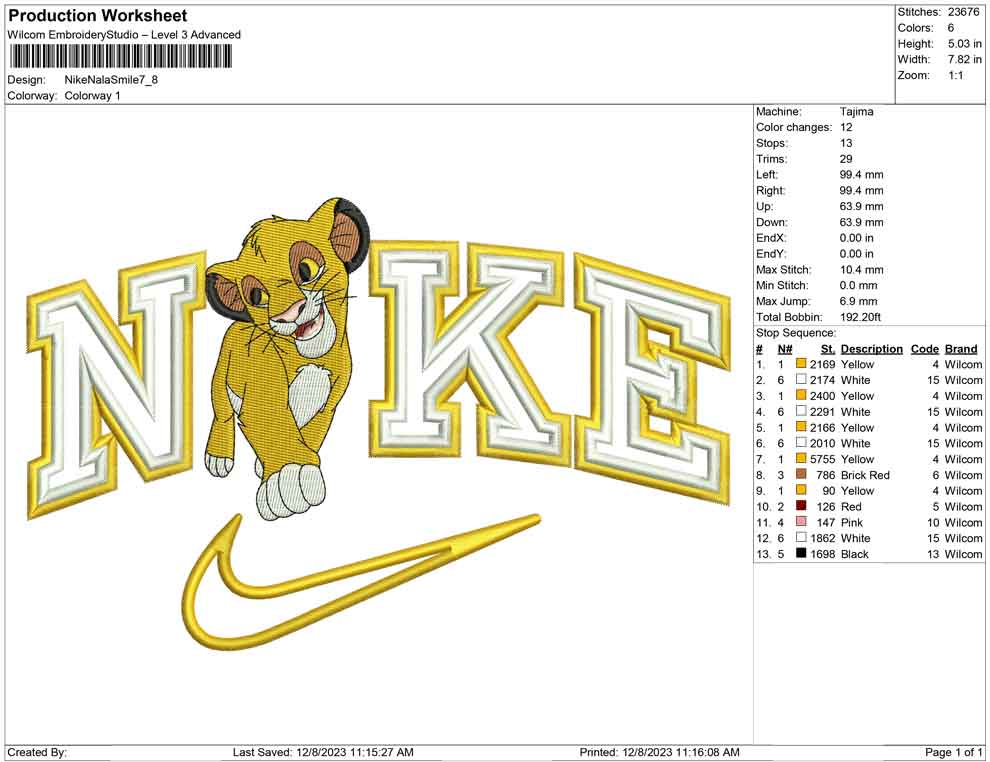Click the Black color swatch, stop 13

pyautogui.click(x=801, y=553)
